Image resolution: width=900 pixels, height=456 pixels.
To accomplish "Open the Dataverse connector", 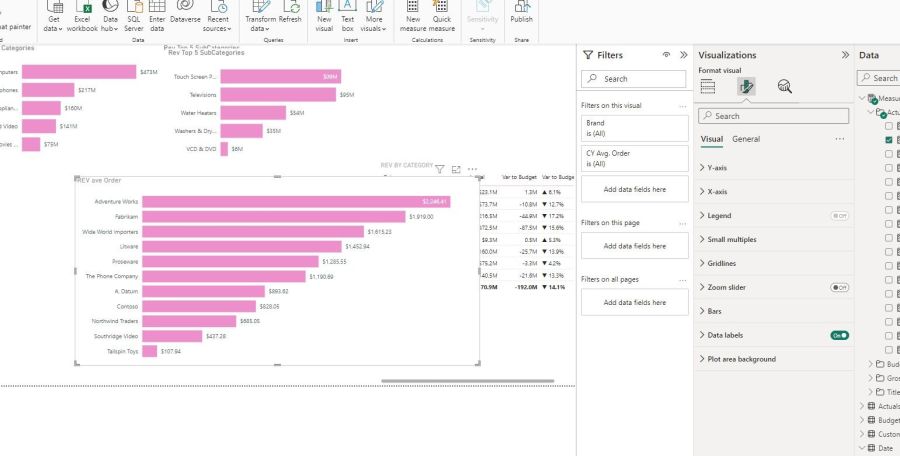I will click(x=185, y=13).
